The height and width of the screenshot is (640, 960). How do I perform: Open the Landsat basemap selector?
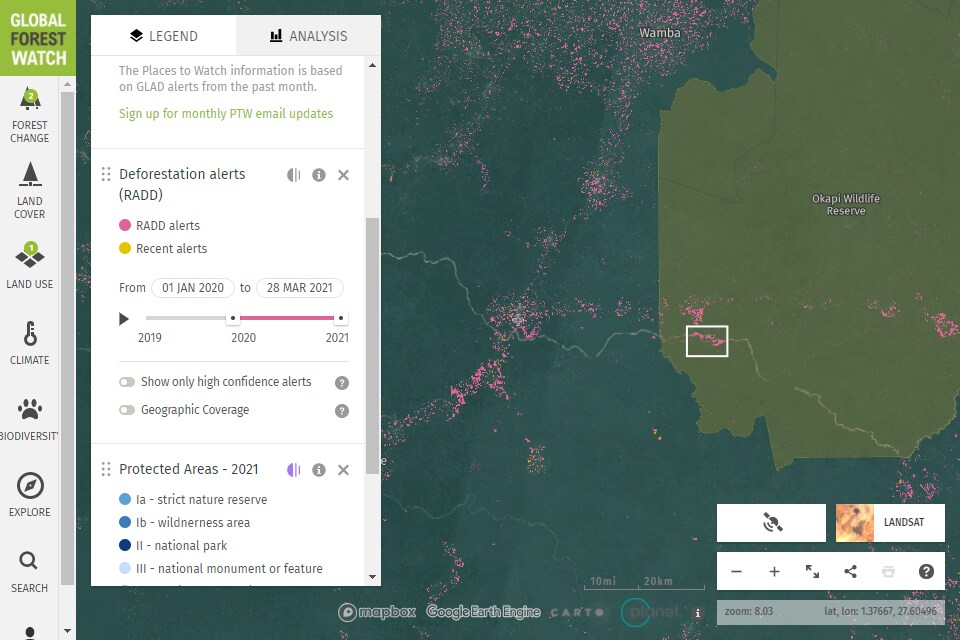[x=890, y=522]
